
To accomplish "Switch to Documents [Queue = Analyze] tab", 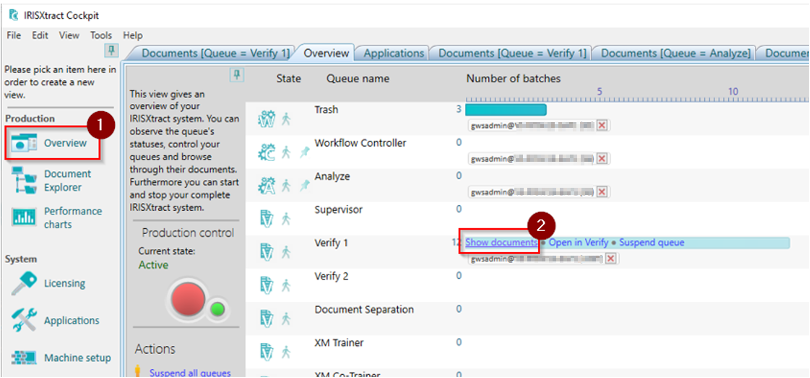I will pyautogui.click(x=675, y=53).
